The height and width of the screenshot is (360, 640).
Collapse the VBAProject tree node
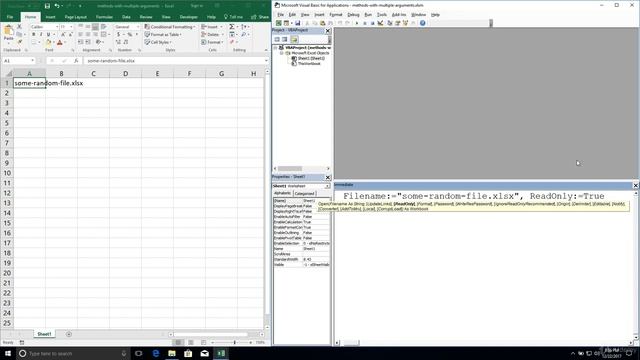pos(276,48)
